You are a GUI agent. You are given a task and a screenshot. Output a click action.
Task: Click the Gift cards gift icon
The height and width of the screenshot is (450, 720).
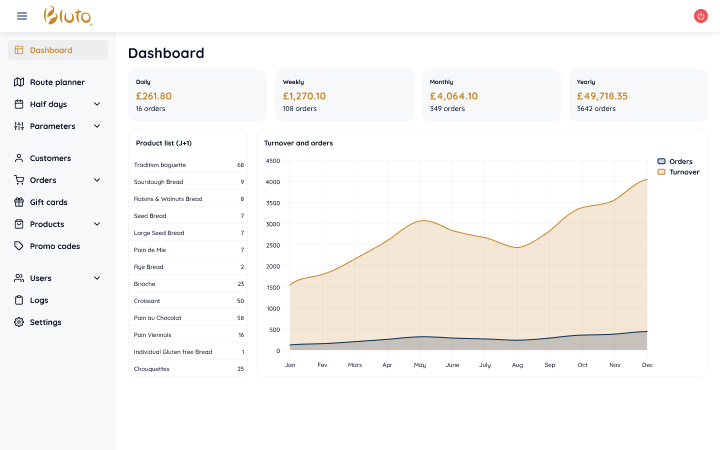pos(19,202)
